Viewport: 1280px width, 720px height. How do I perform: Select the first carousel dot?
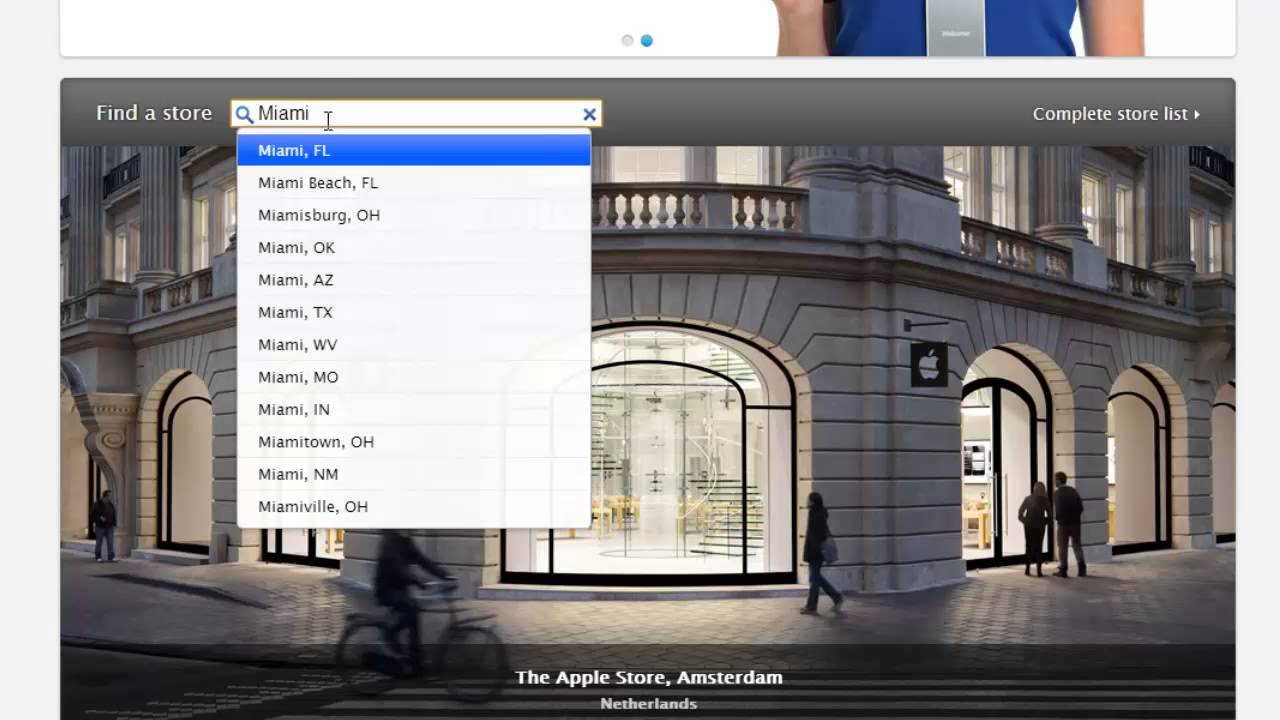click(x=627, y=41)
